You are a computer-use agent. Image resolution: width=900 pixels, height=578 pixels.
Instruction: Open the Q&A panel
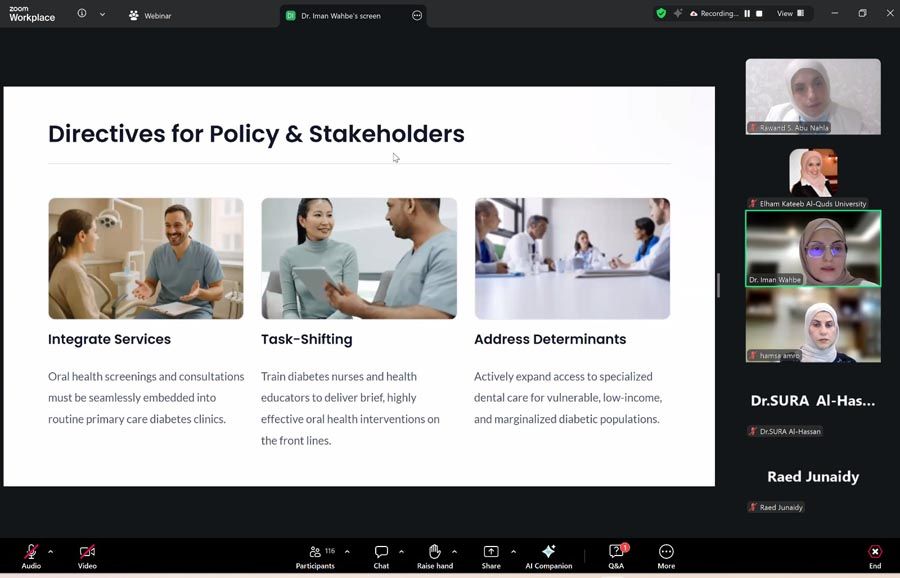point(616,556)
